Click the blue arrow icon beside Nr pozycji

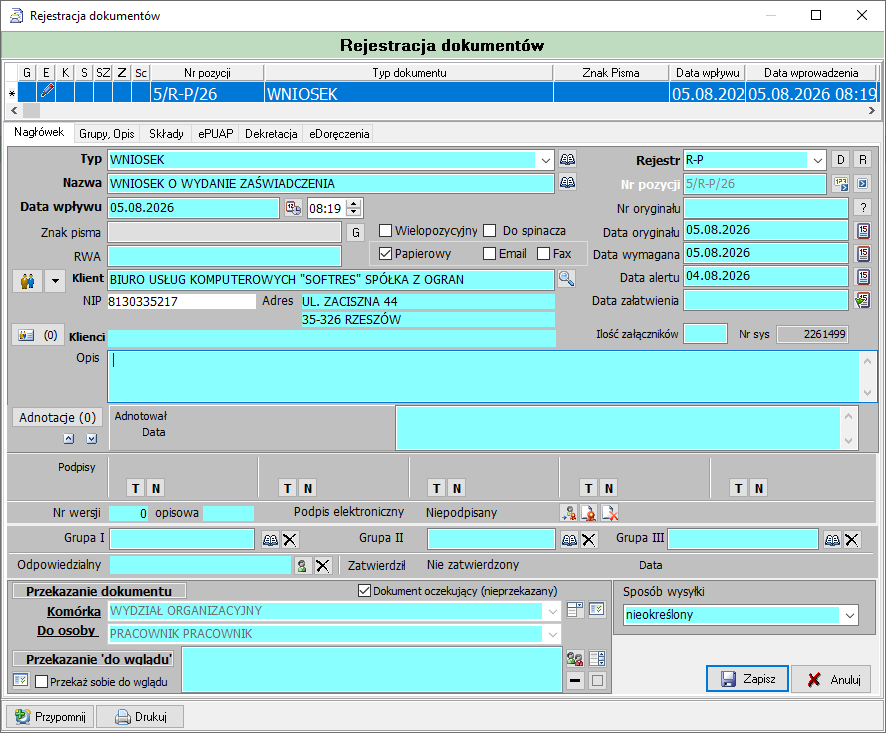tap(862, 184)
